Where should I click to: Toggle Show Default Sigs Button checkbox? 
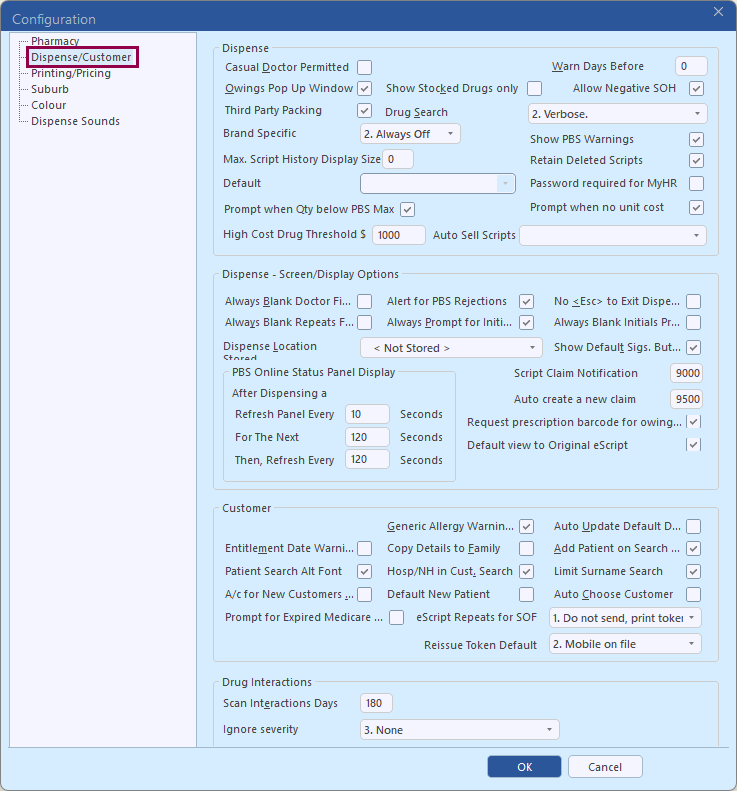pyautogui.click(x=694, y=348)
